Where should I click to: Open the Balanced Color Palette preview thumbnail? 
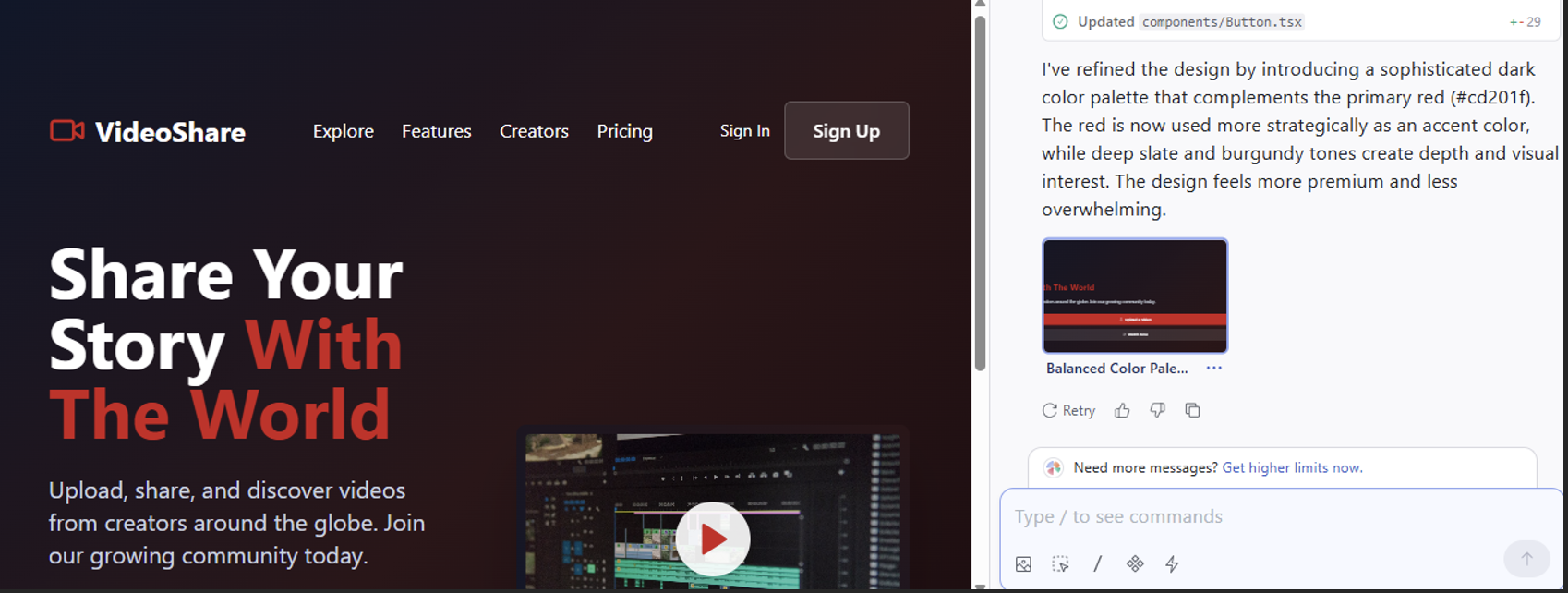tap(1135, 296)
